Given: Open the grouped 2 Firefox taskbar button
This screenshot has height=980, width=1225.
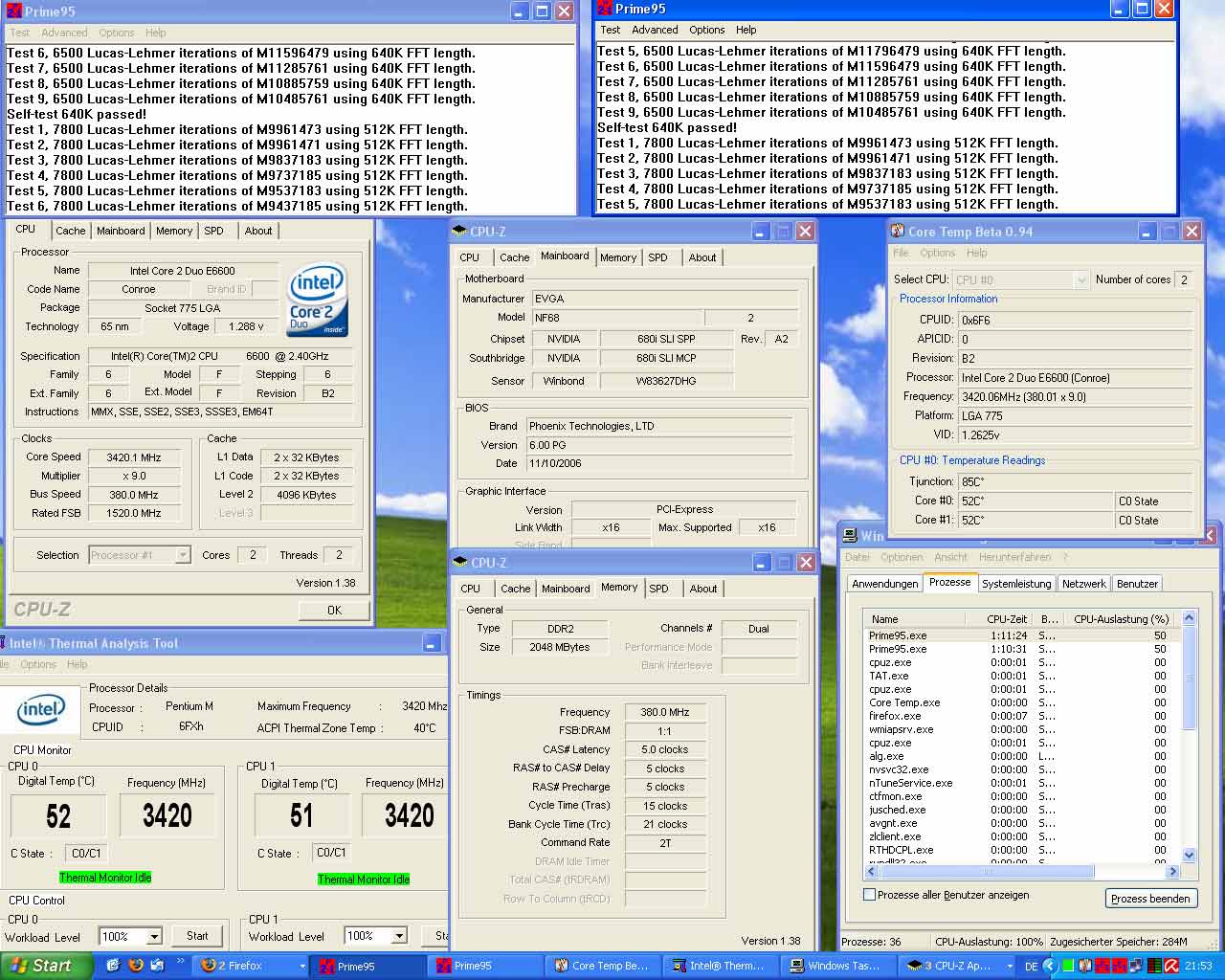Looking at the screenshot, I should point(251,966).
